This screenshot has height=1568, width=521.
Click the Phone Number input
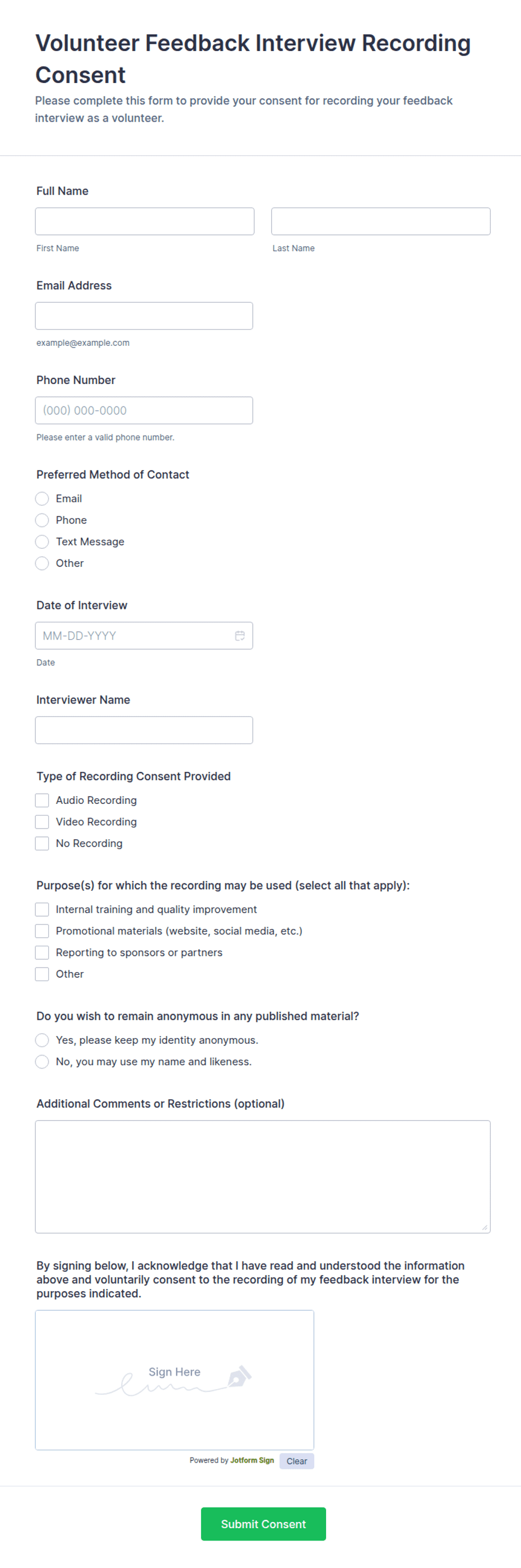(144, 410)
